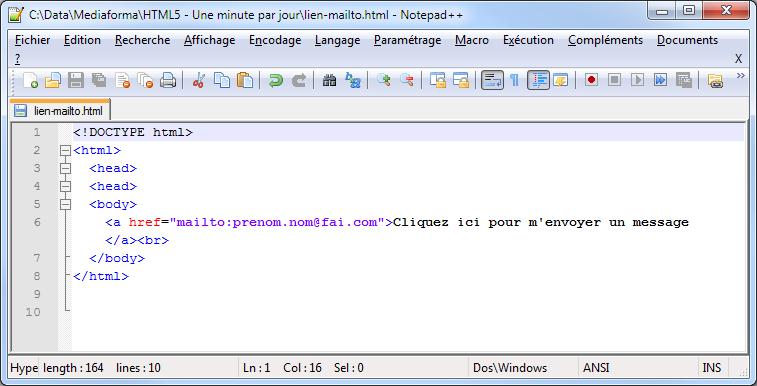The height and width of the screenshot is (386, 757).
Task: Open the ? help menu
Action: tap(17, 59)
